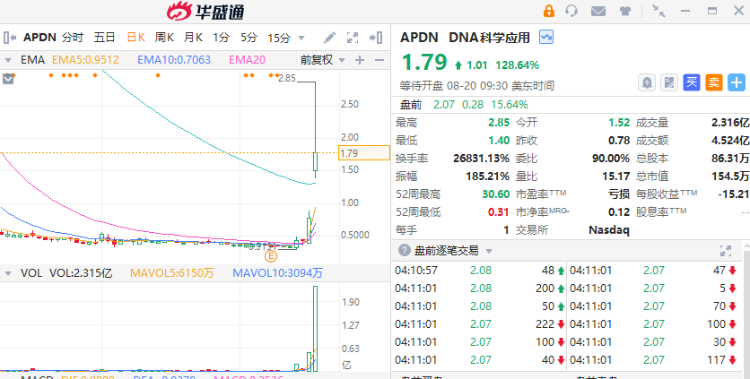The image size is (750, 379).
Task: Click the MAVOL10:3094万 label
Action: click(278, 273)
